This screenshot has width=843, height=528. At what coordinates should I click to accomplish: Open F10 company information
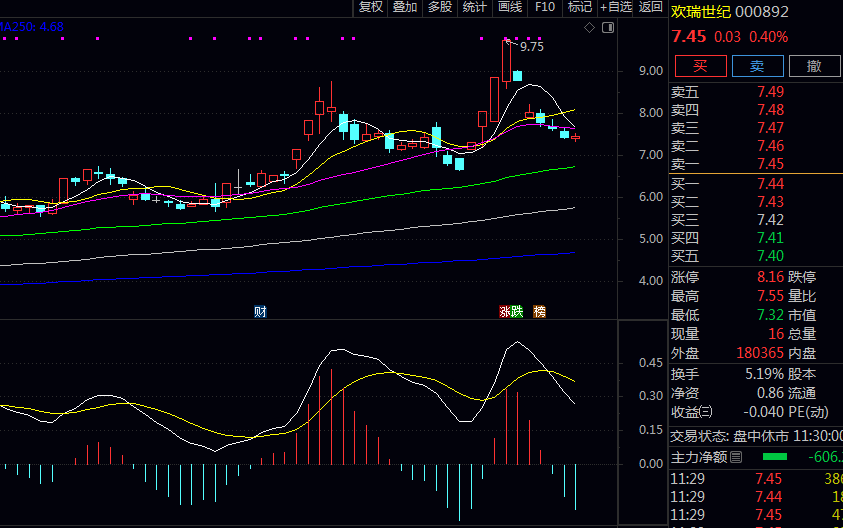click(545, 7)
